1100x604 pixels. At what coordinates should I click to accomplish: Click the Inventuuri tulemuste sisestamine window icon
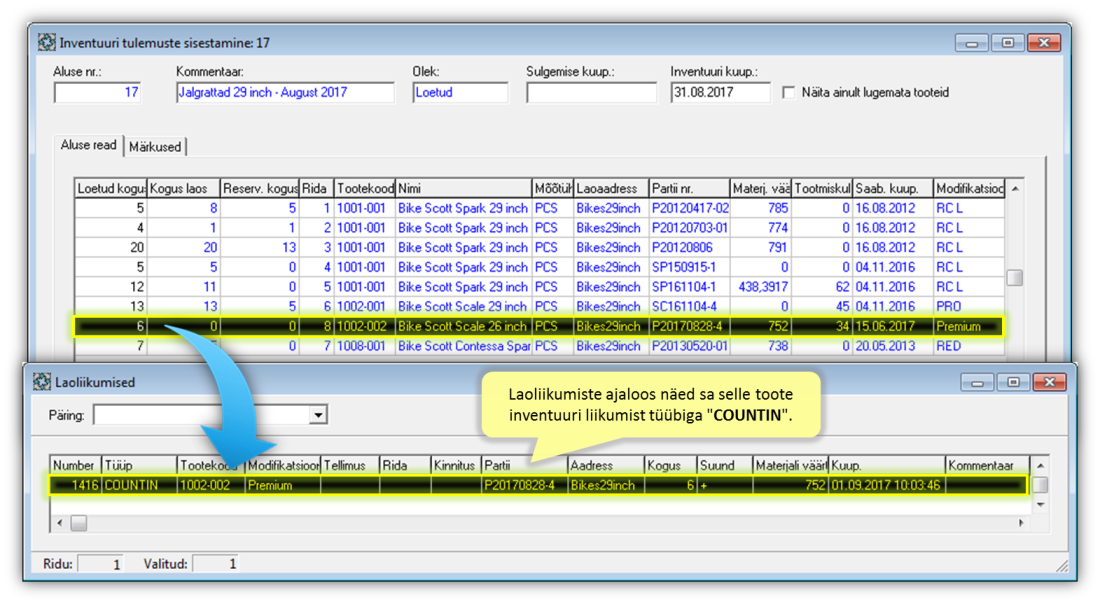tap(46, 43)
